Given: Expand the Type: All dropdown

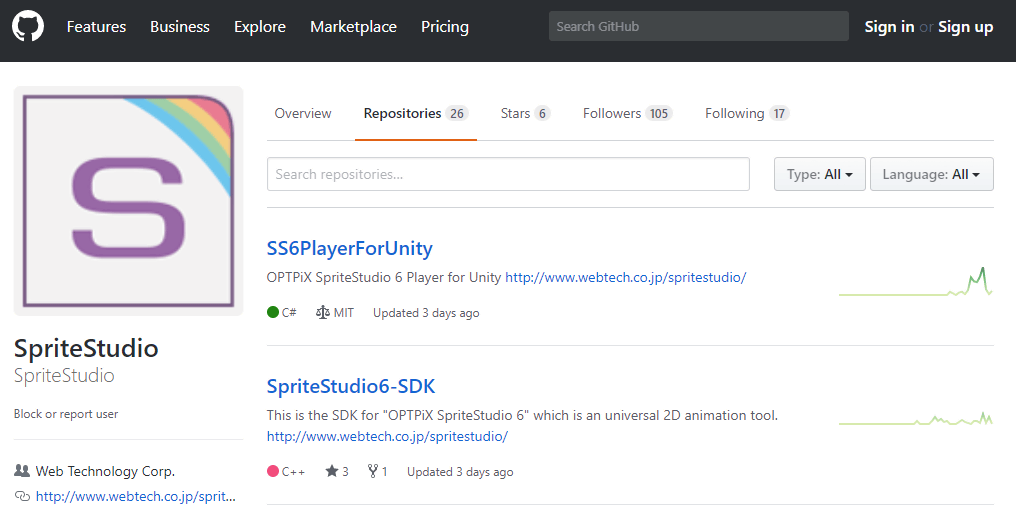Looking at the screenshot, I should (x=820, y=174).
